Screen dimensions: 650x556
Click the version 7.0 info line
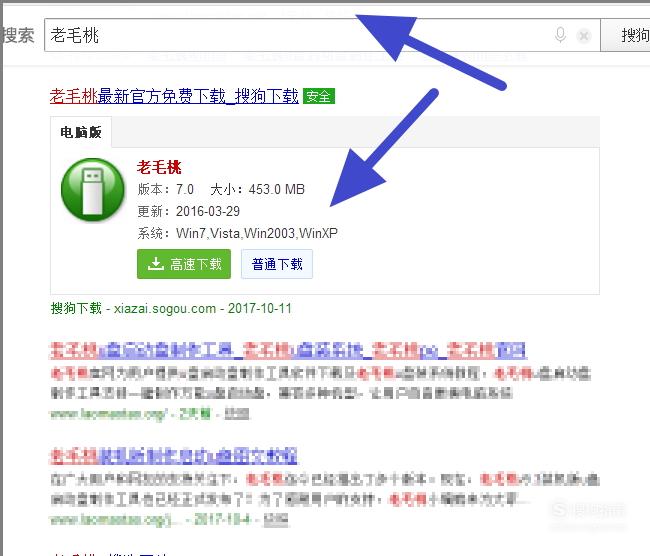166,189
